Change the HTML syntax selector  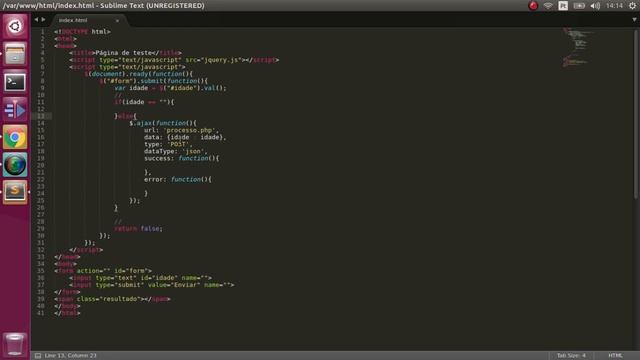(x=615, y=356)
